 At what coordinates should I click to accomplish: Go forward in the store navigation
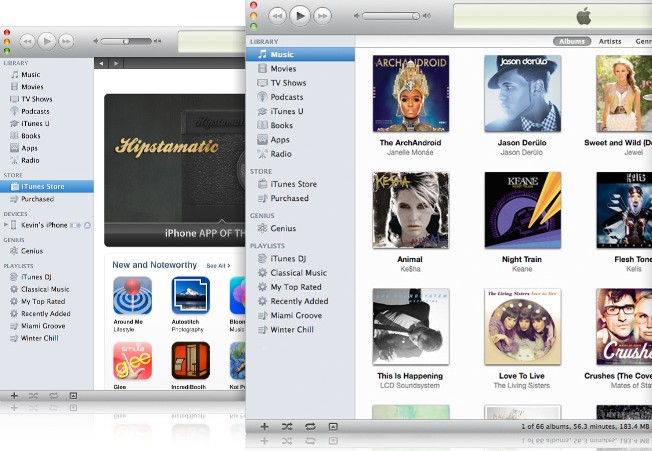click(116, 63)
